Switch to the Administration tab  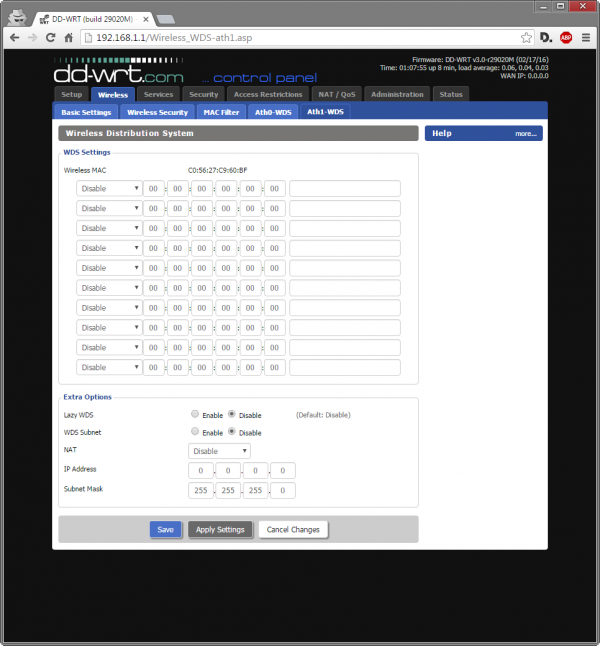click(x=397, y=94)
